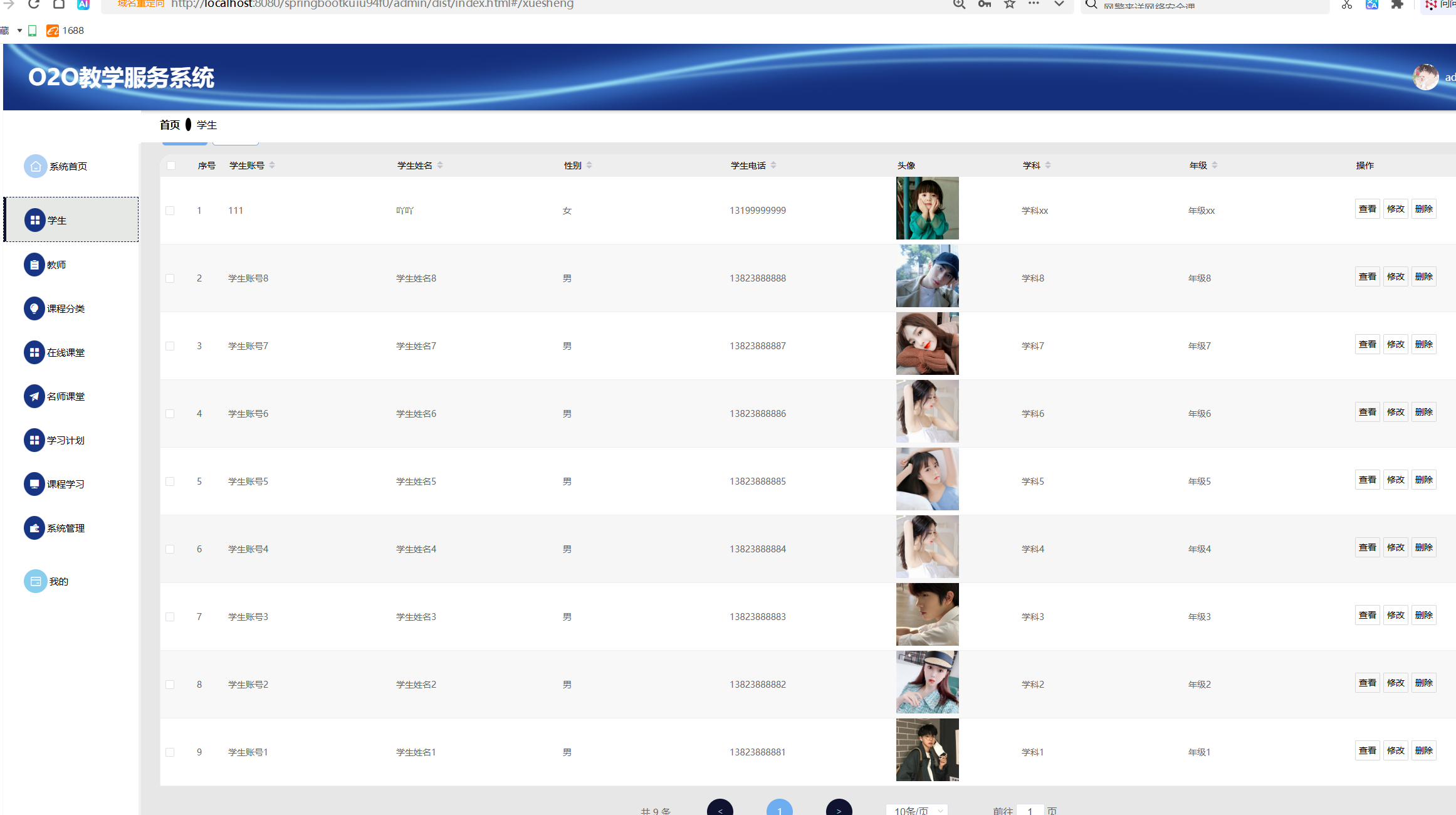Viewport: 1456px width, 815px height.
Task: Open 学习计划 menu item
Action: [65, 440]
